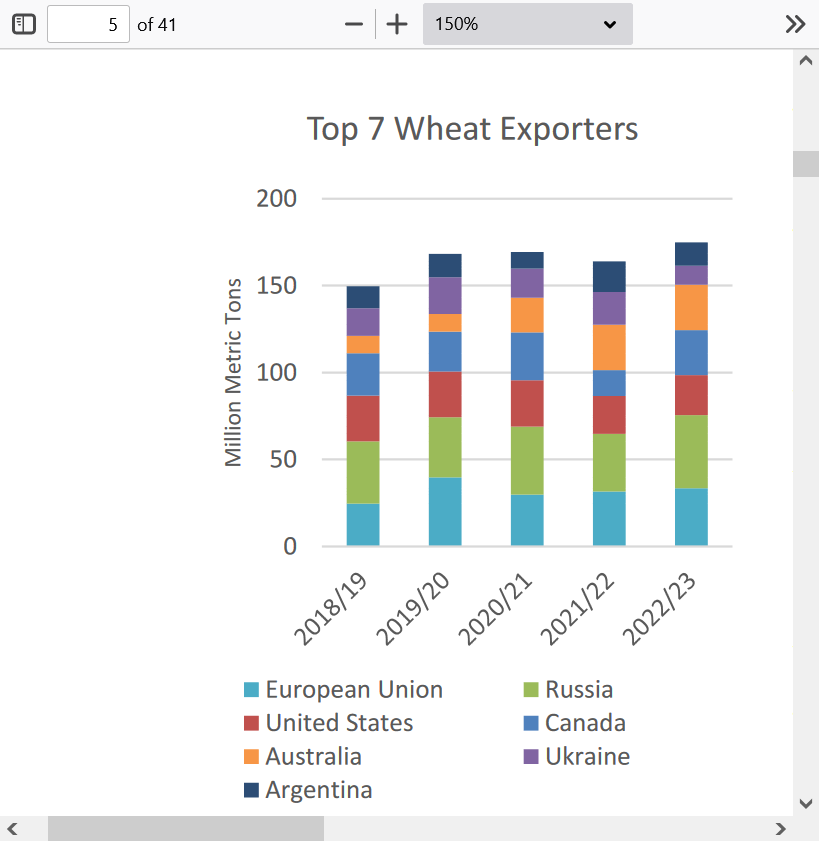Click the 'Ukraine' legend label
Image resolution: width=819 pixels, height=841 pixels.
pyautogui.click(x=588, y=757)
